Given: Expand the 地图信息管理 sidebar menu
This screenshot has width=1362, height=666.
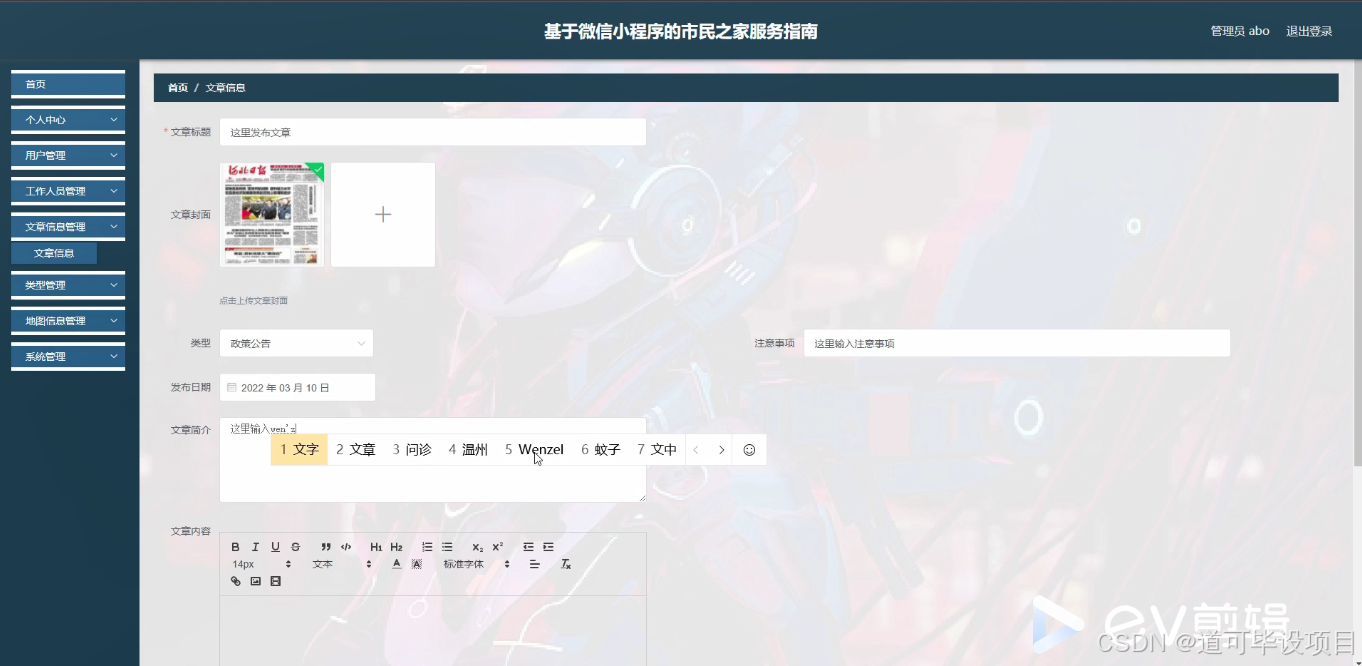Looking at the screenshot, I should point(68,321).
